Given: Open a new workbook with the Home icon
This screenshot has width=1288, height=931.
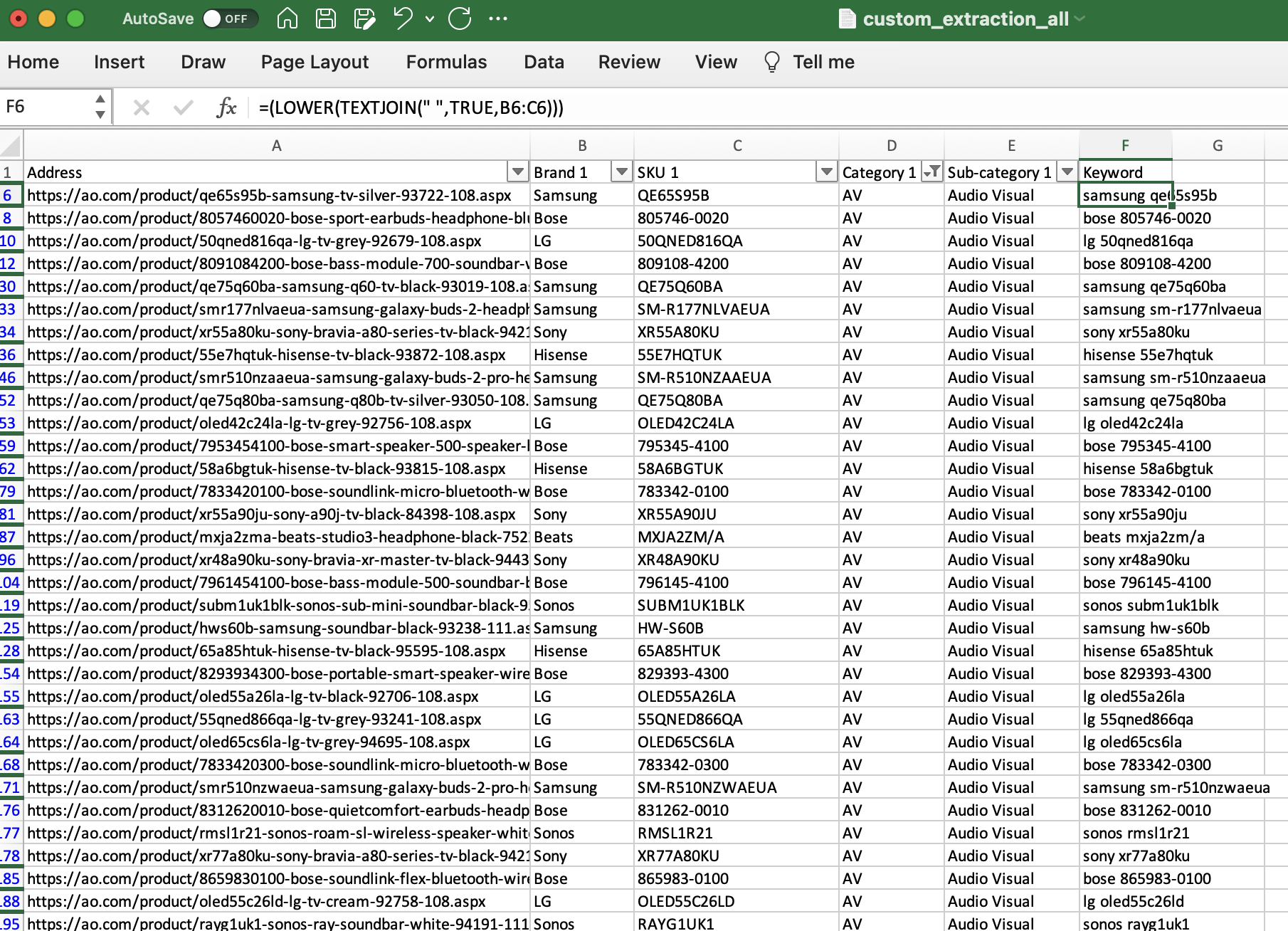Looking at the screenshot, I should coord(287,19).
